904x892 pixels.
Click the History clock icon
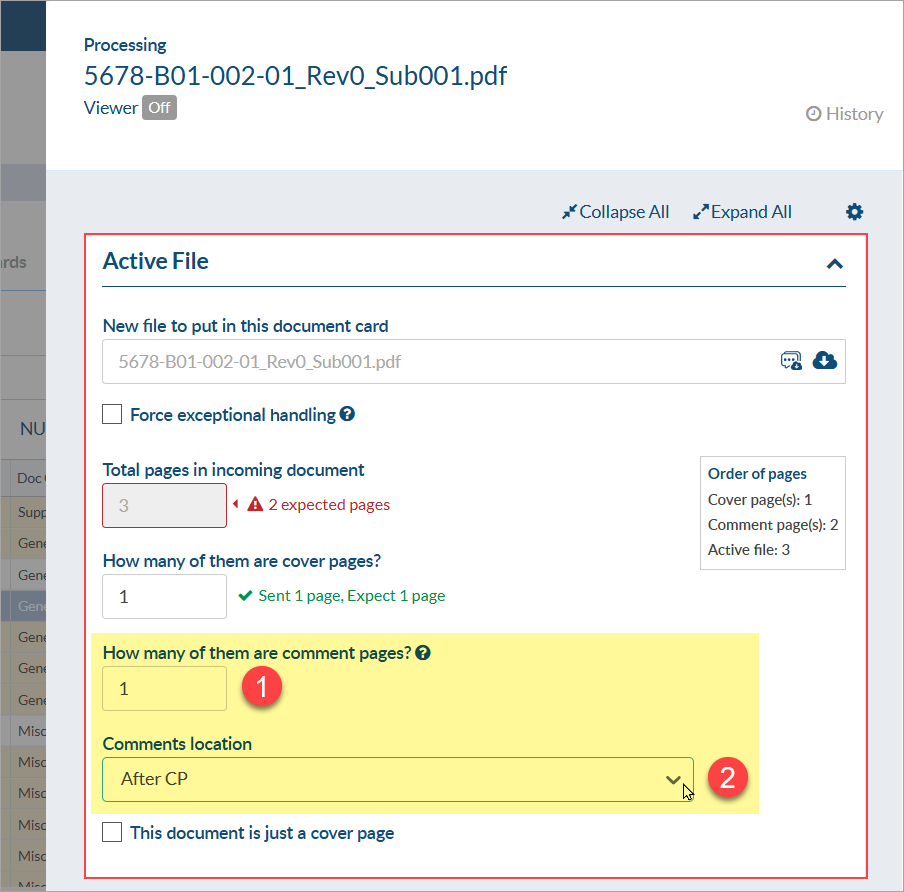(x=813, y=114)
